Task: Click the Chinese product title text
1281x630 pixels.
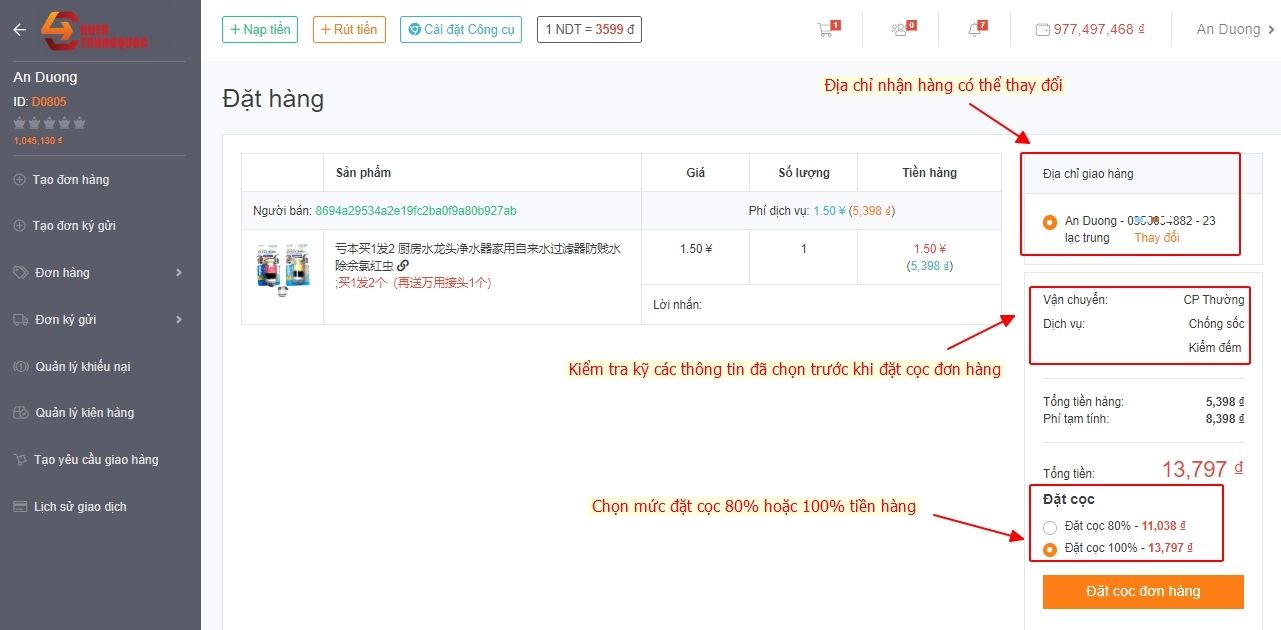Action: 478,257
